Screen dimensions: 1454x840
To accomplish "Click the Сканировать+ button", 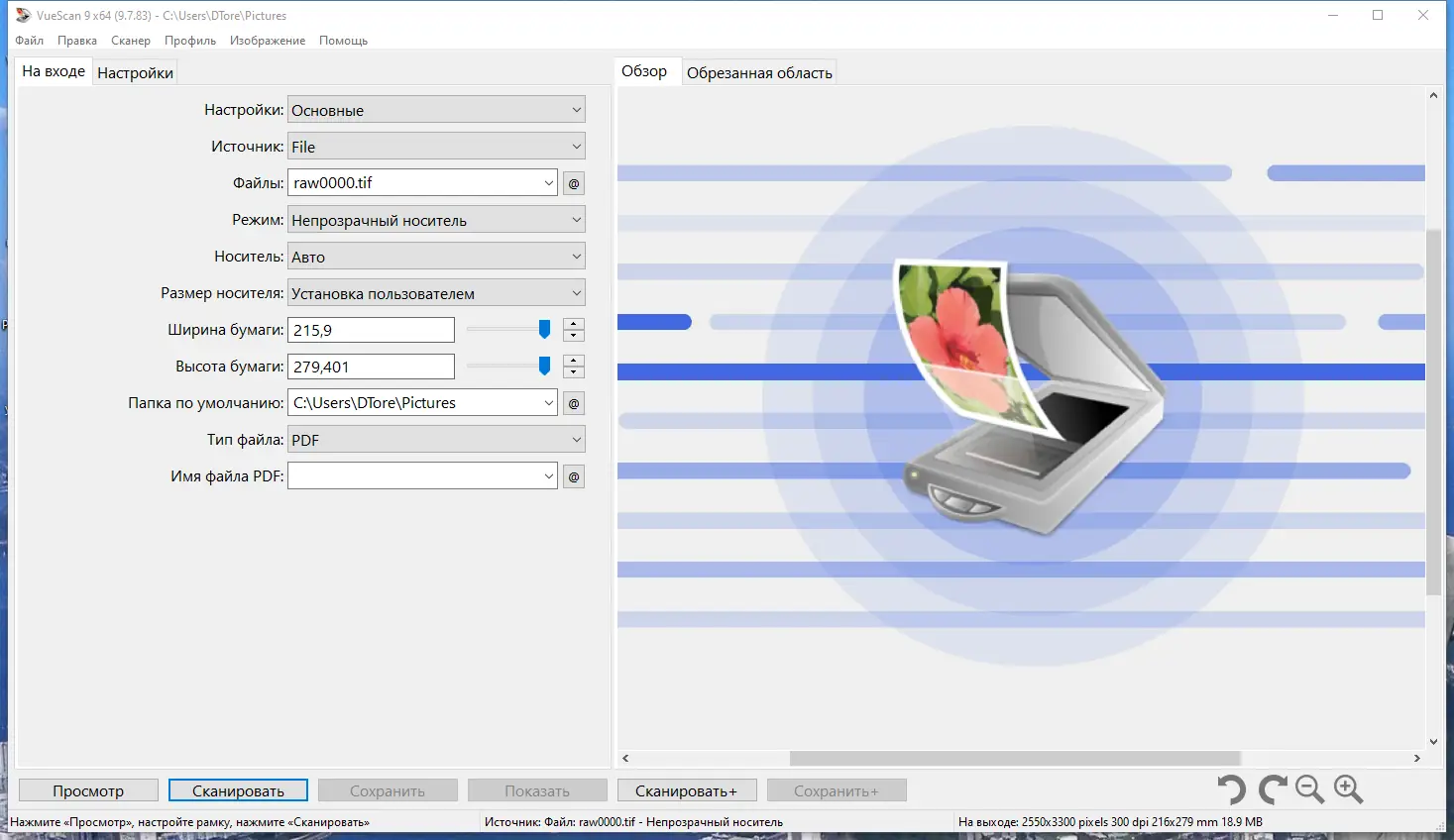I will pyautogui.click(x=687, y=790).
